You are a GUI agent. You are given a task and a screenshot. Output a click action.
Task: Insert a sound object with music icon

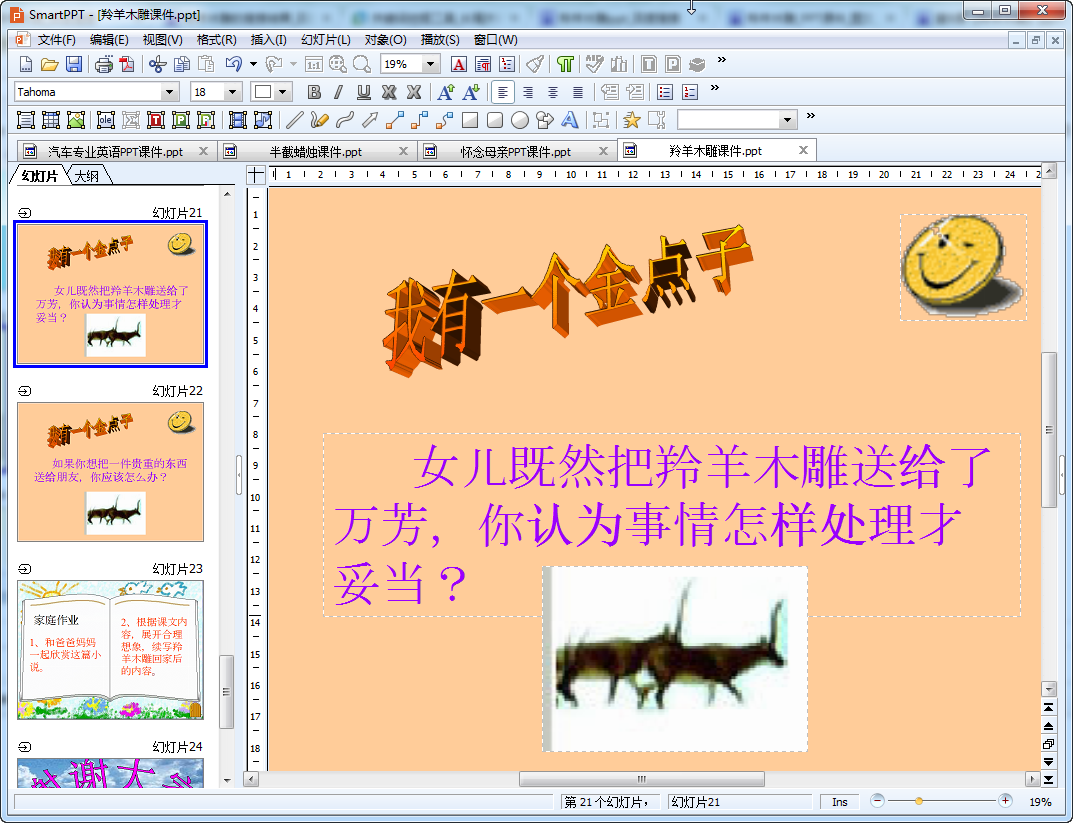pos(263,120)
